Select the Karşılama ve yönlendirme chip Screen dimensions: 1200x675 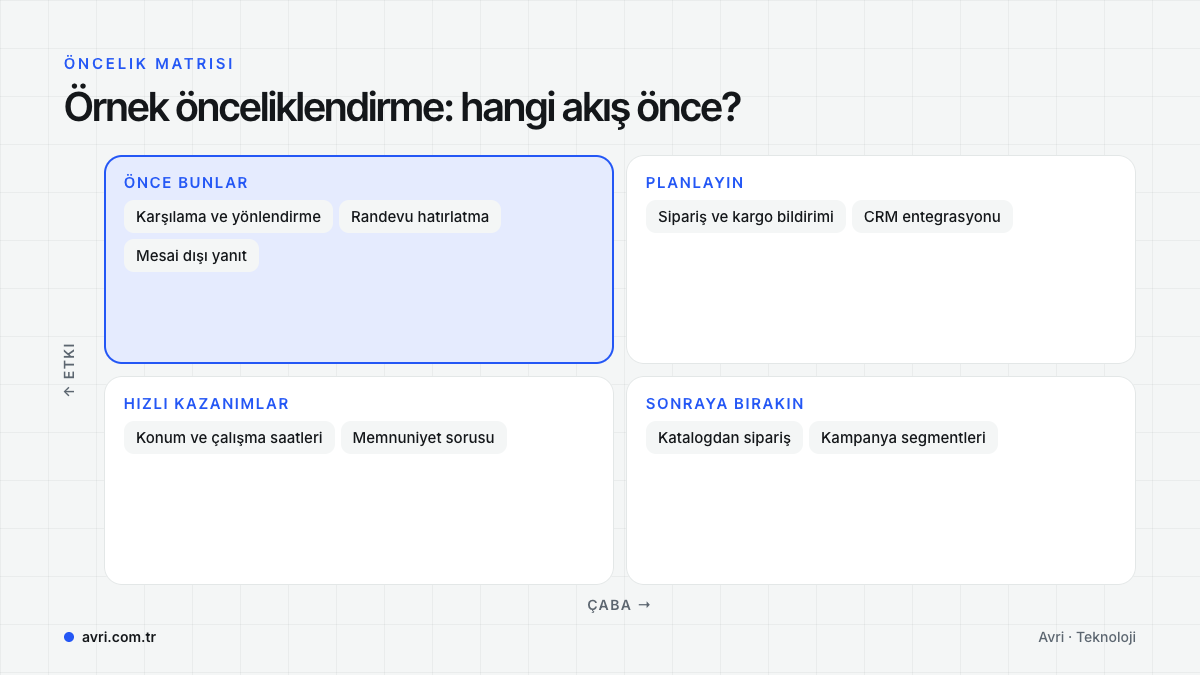[x=228, y=217]
